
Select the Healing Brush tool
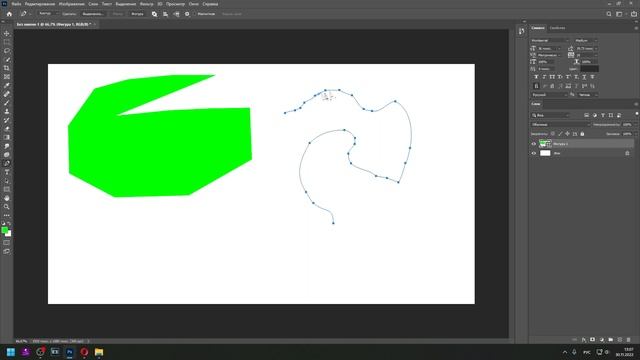tap(7, 94)
